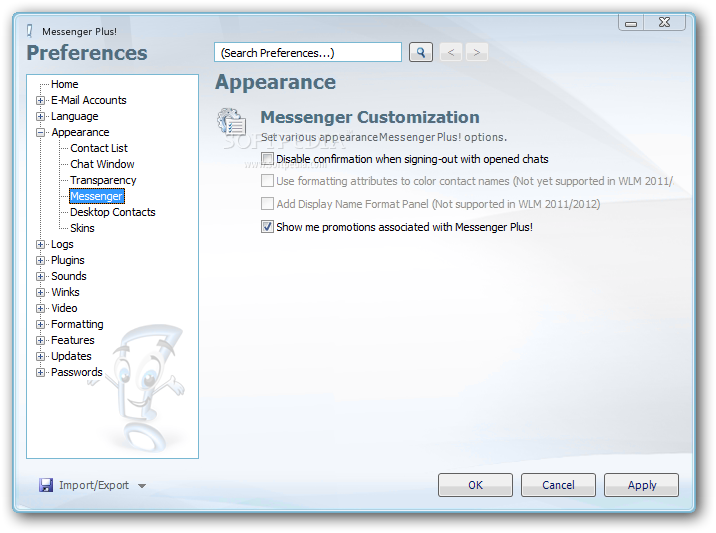Viewport: 716px width, 533px height.
Task: Click the Cancel button
Action: 558,485
